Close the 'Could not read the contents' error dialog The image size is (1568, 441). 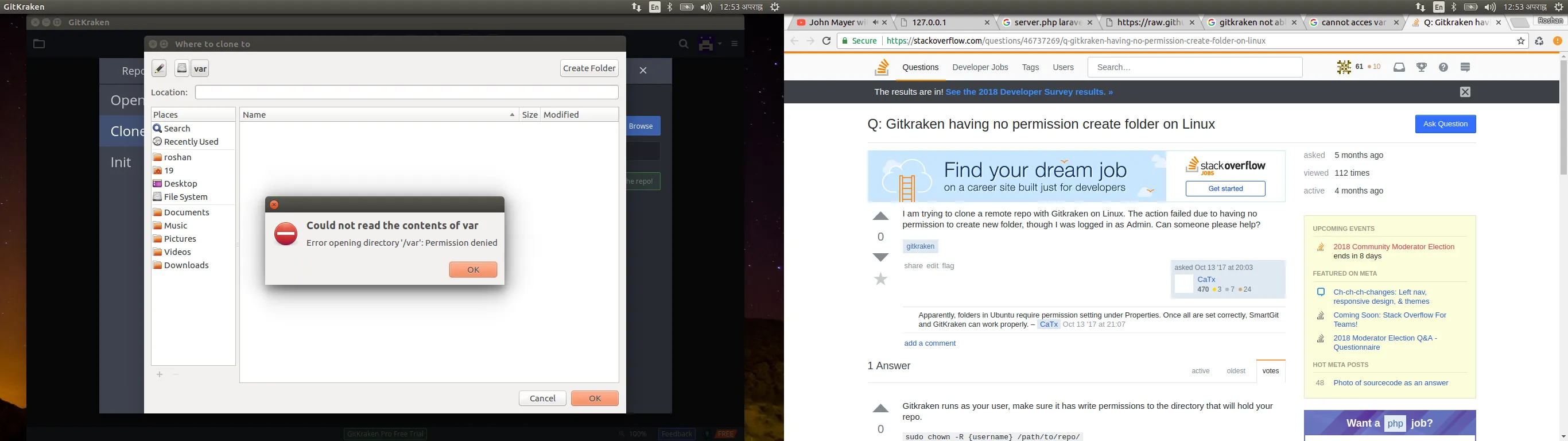[x=274, y=205]
